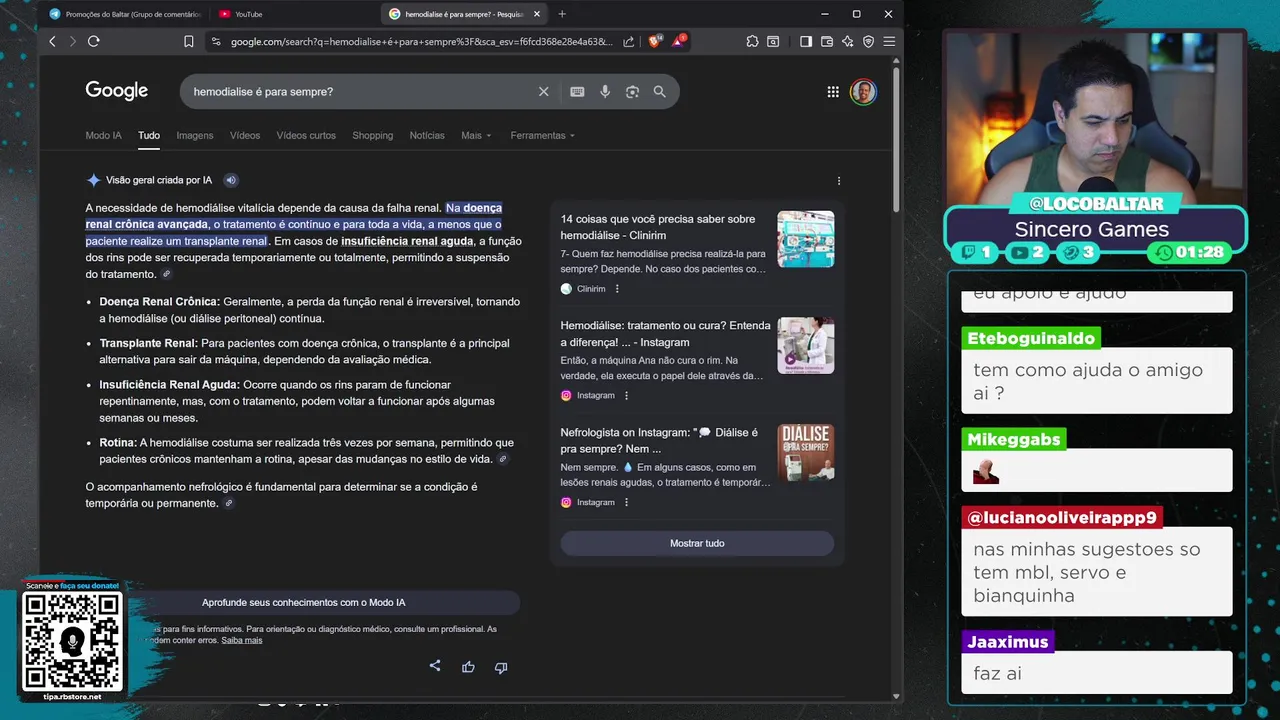Expand the Ferramentas dropdown

(542, 135)
